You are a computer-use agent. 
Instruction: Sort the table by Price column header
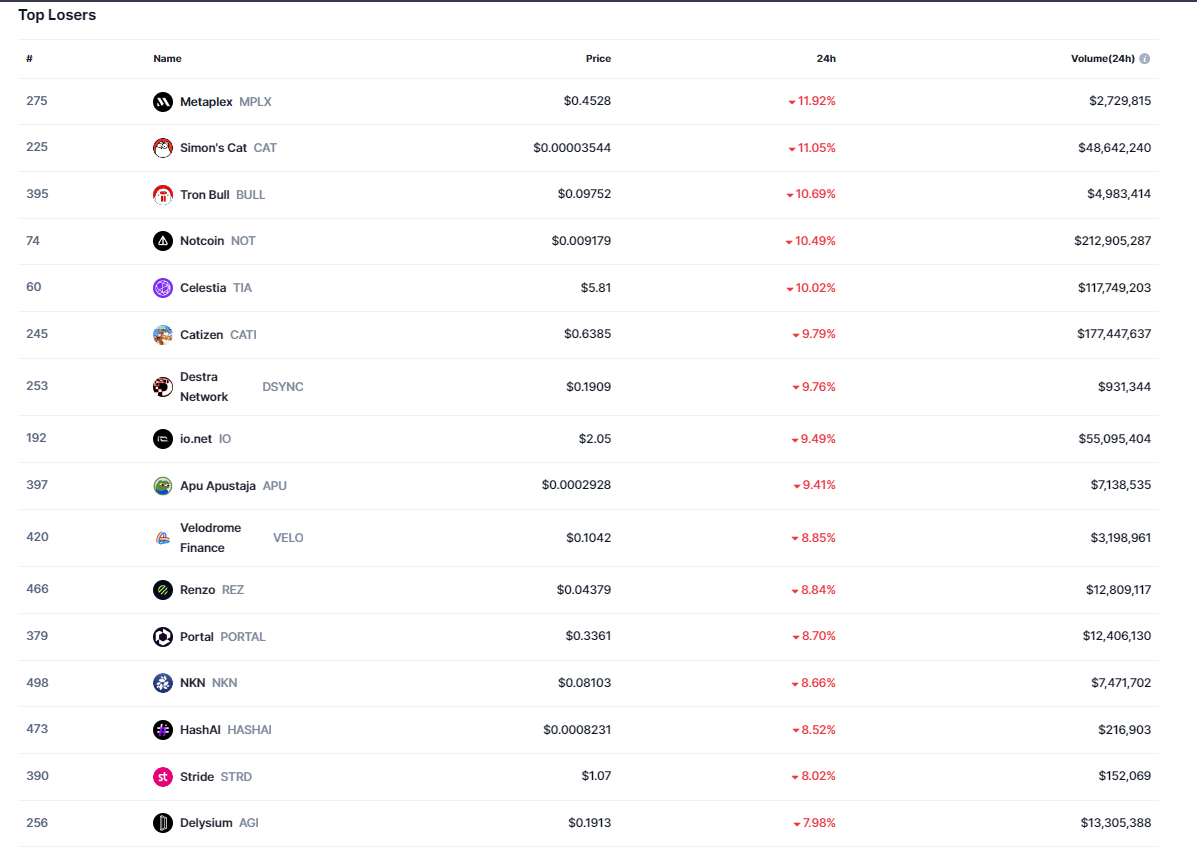598,59
